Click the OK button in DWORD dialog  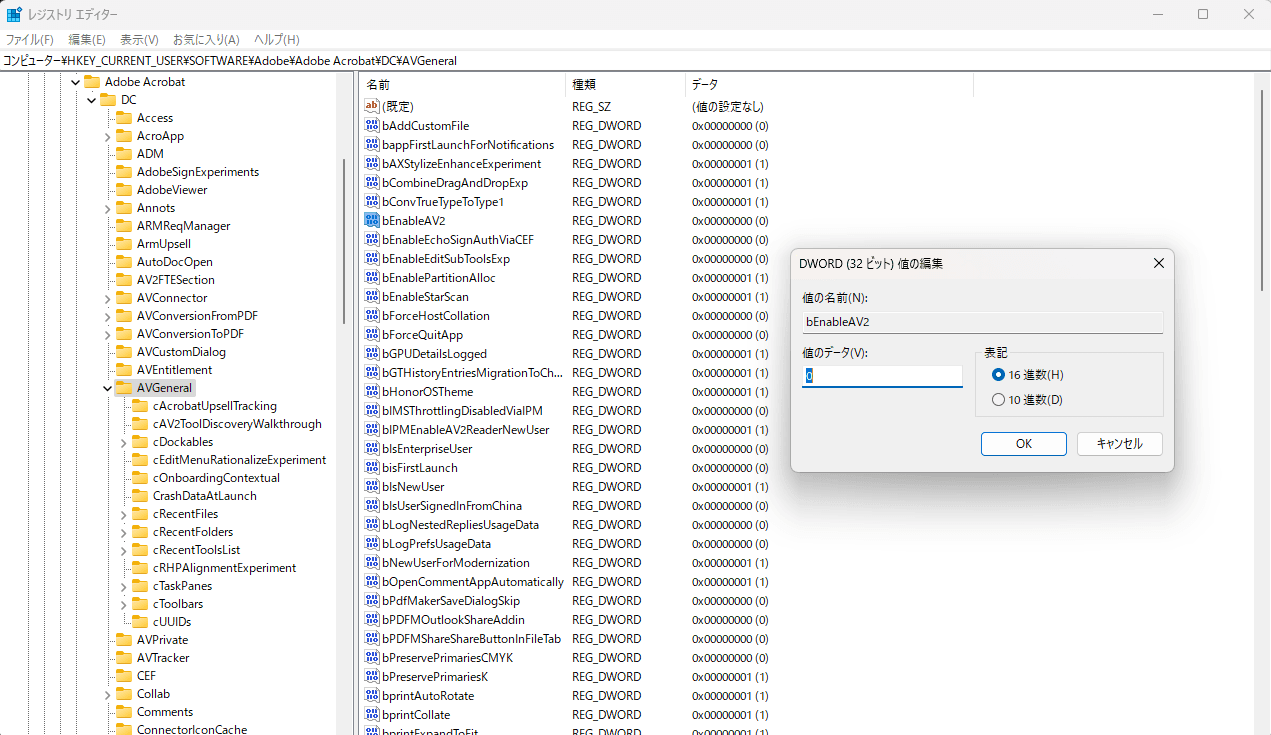pos(1024,444)
